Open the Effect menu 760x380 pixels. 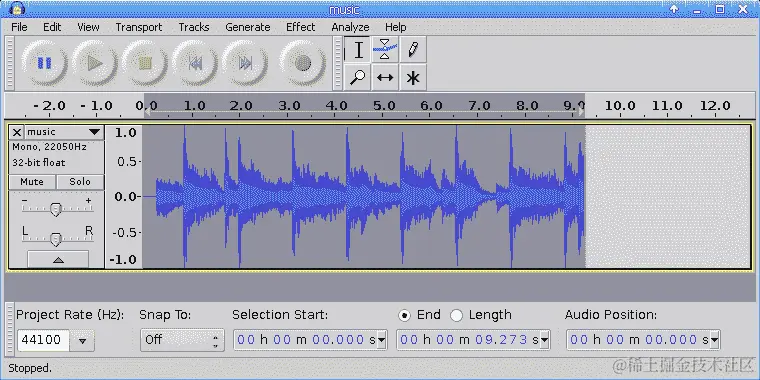click(301, 27)
